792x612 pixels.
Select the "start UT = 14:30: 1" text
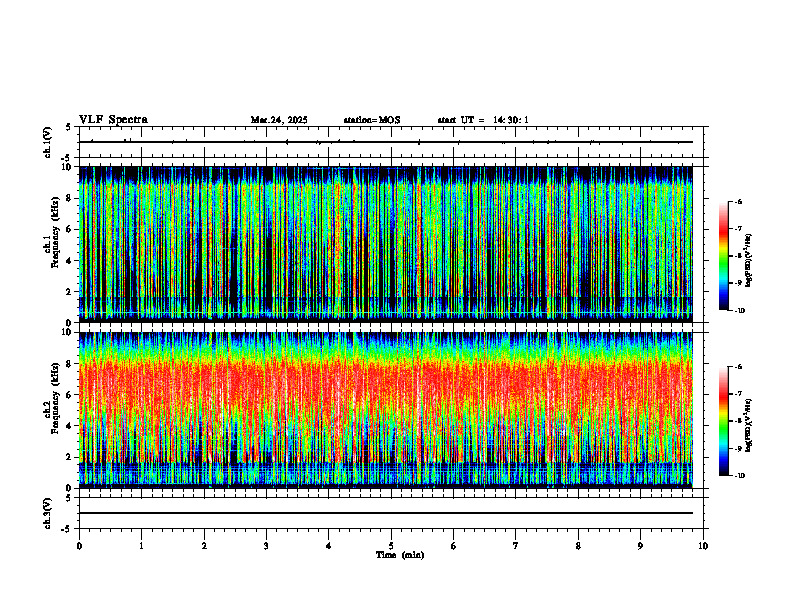(x=483, y=120)
